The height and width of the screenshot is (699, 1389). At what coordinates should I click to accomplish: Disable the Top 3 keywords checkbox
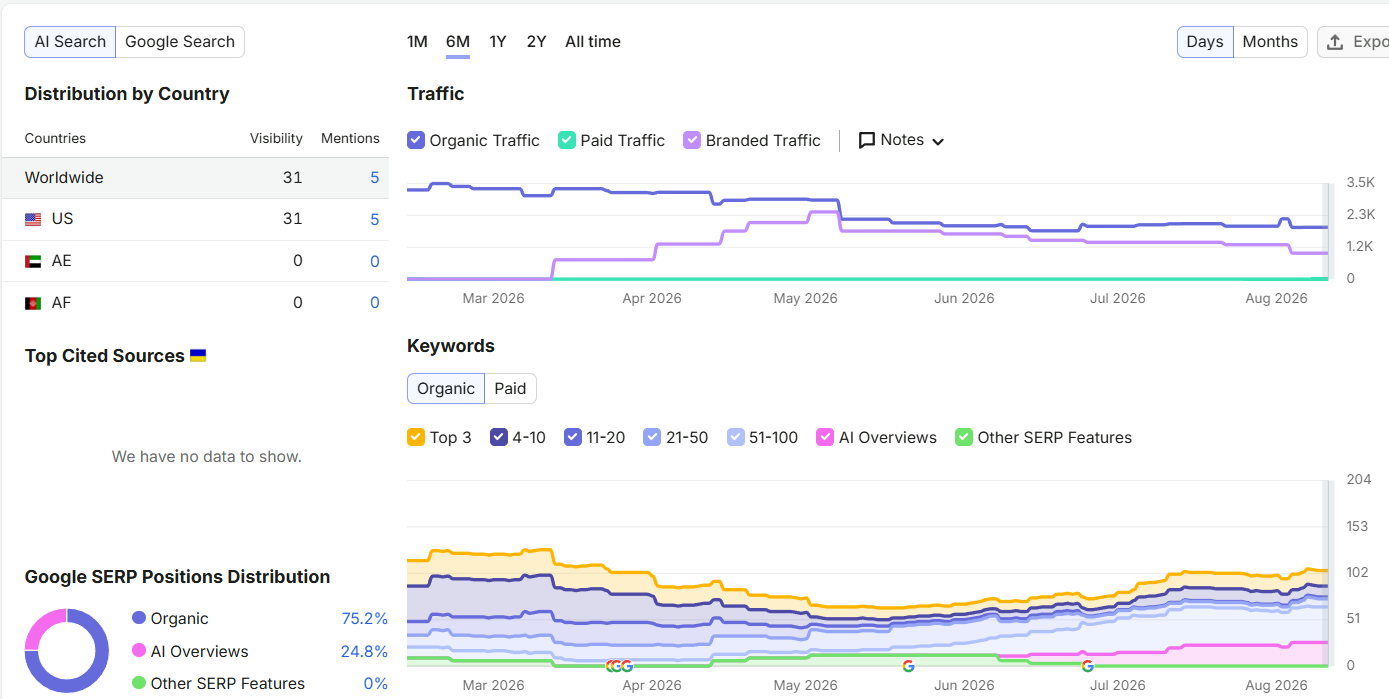(x=416, y=437)
